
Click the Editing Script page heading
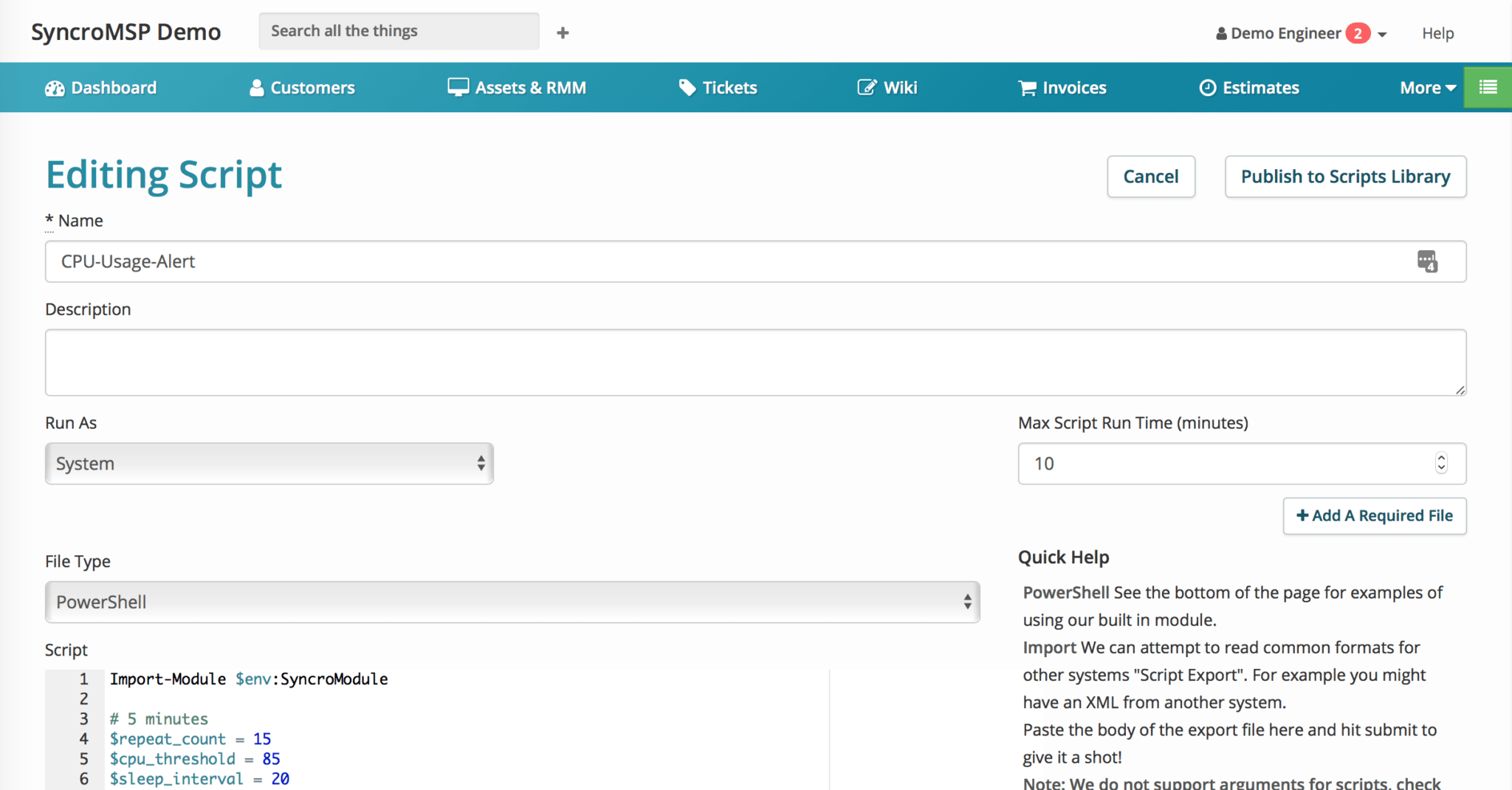coord(164,175)
